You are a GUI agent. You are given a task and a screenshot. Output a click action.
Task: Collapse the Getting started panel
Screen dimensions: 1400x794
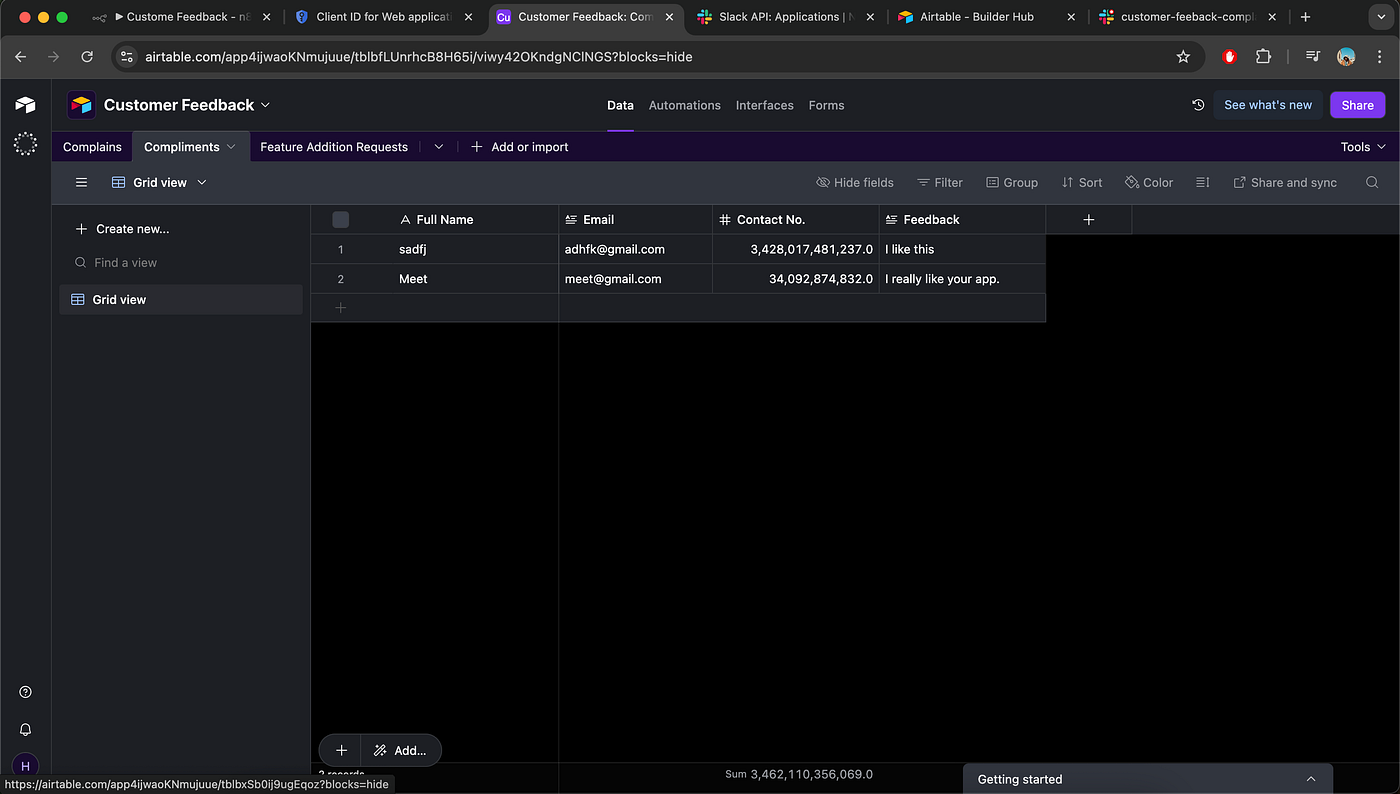click(1311, 779)
